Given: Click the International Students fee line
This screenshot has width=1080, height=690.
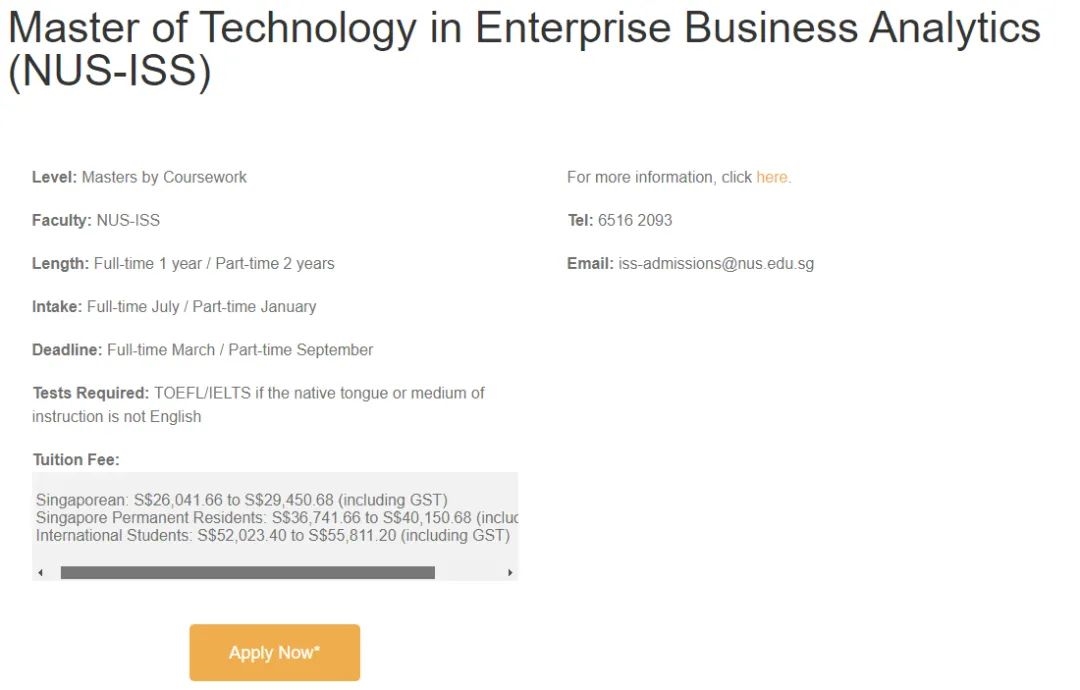Looking at the screenshot, I should pyautogui.click(x=273, y=535).
